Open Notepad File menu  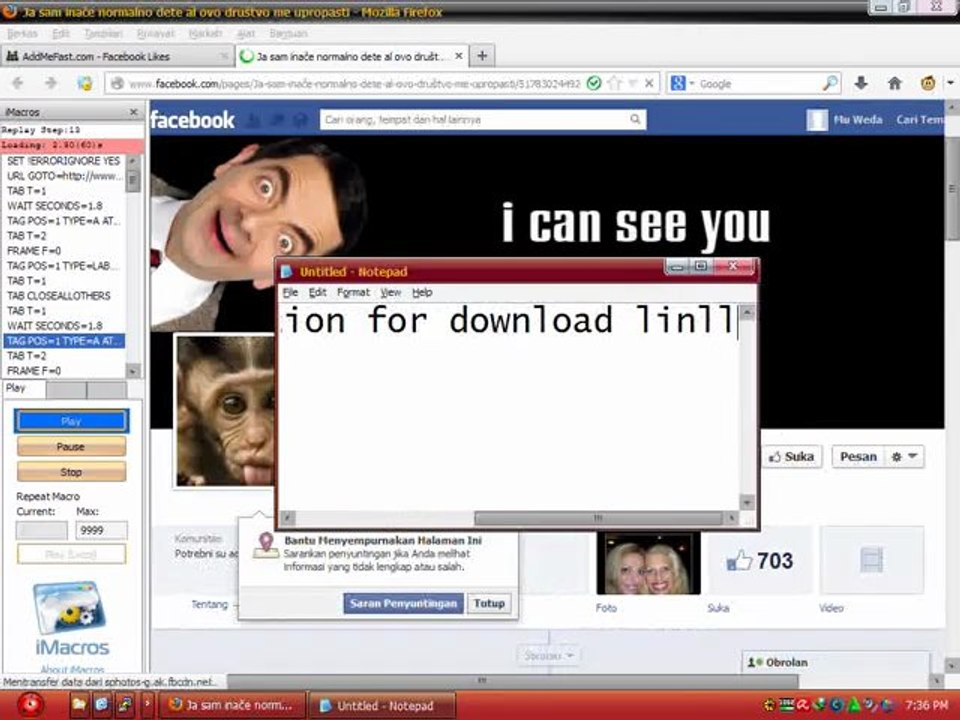click(x=290, y=293)
